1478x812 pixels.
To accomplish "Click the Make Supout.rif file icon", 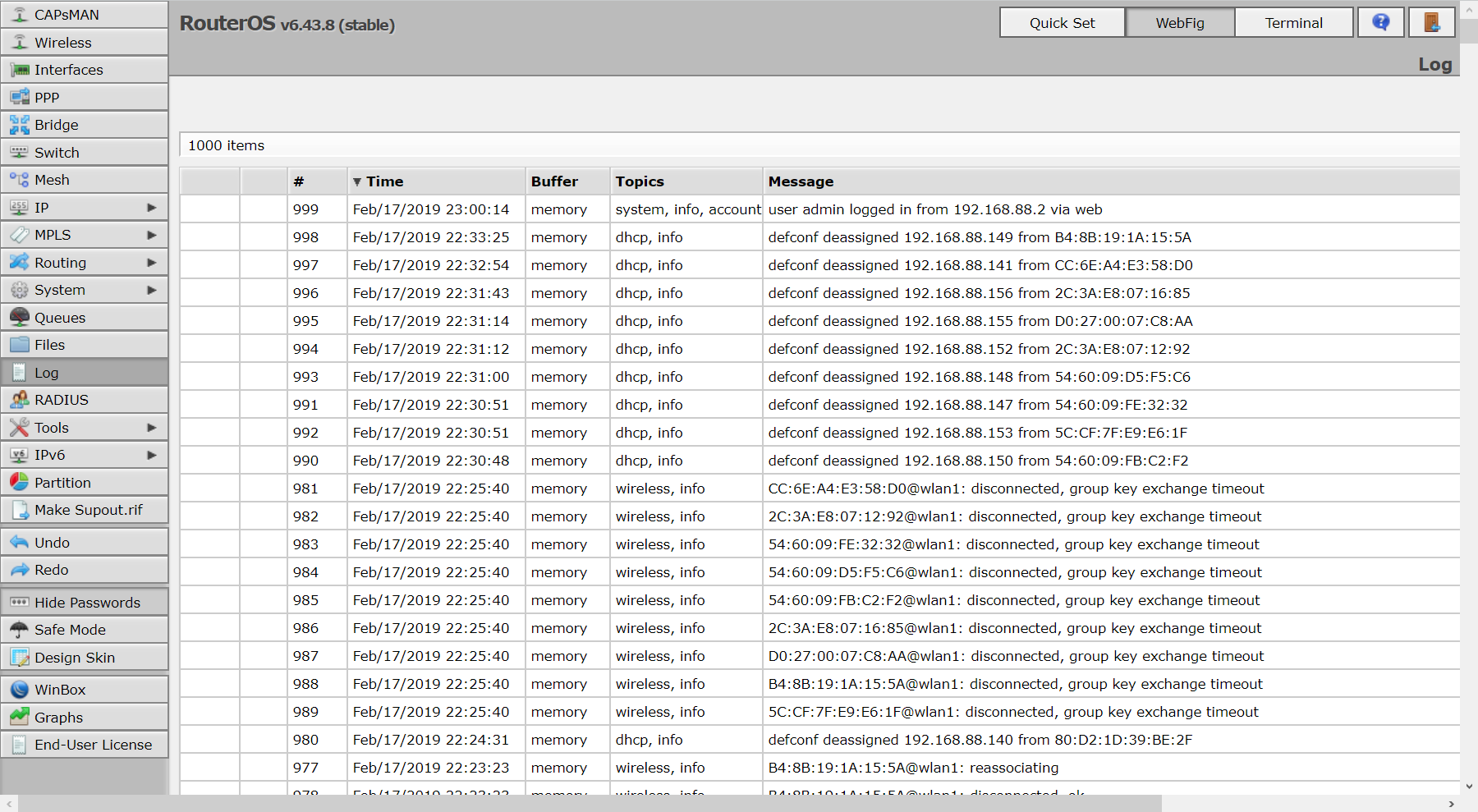I will point(20,510).
